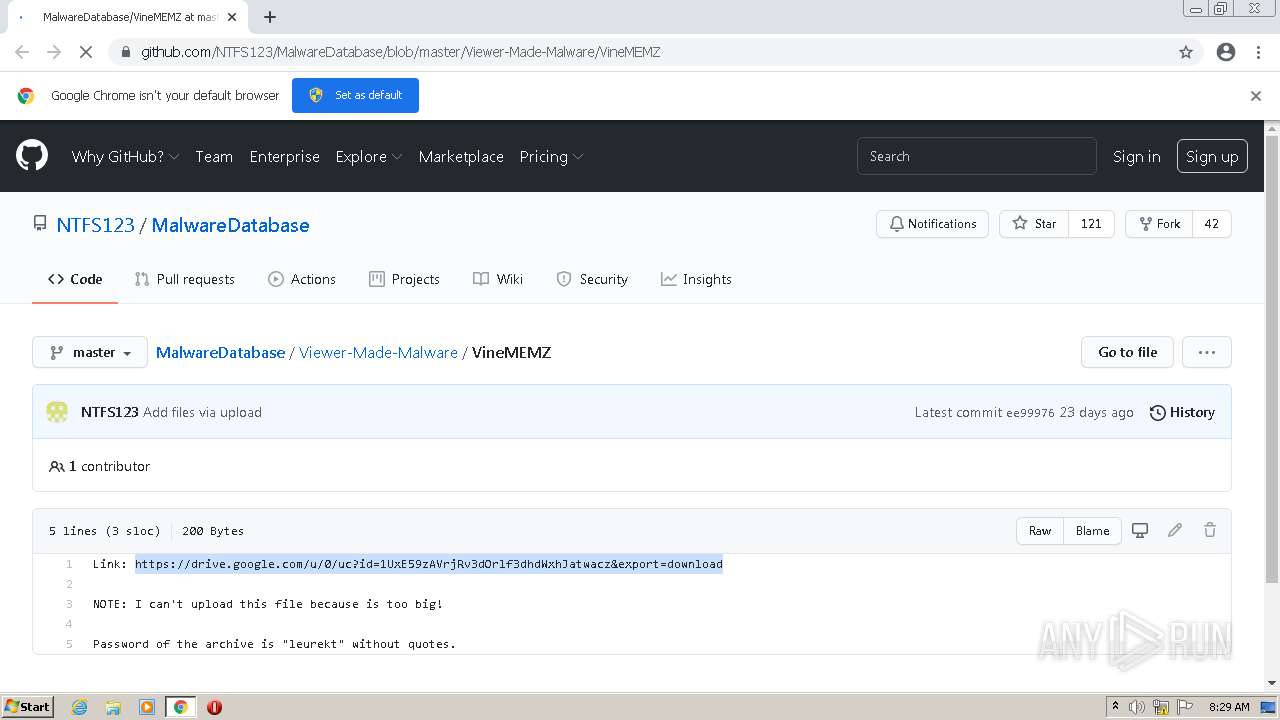Switch to the Wiki tab
This screenshot has width=1280, height=720.
[498, 279]
